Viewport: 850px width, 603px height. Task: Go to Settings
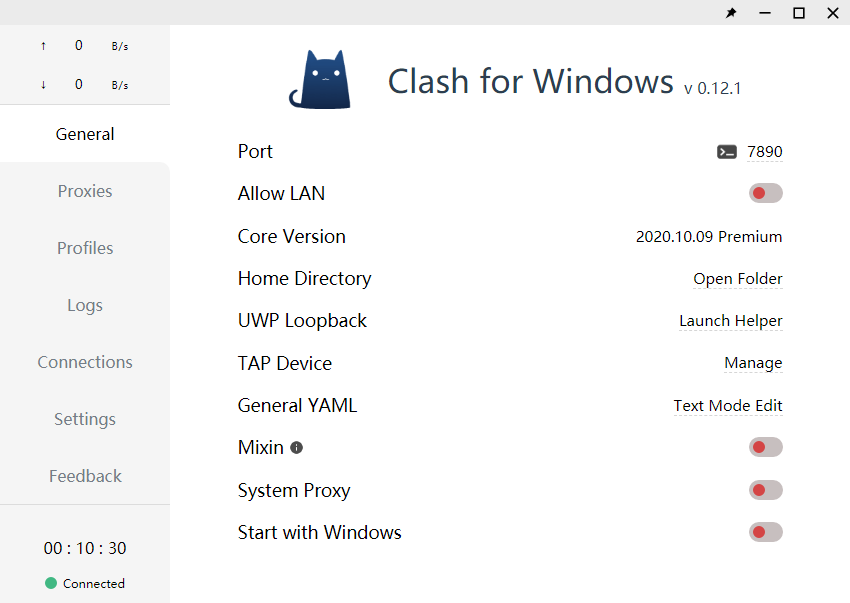[x=85, y=419]
